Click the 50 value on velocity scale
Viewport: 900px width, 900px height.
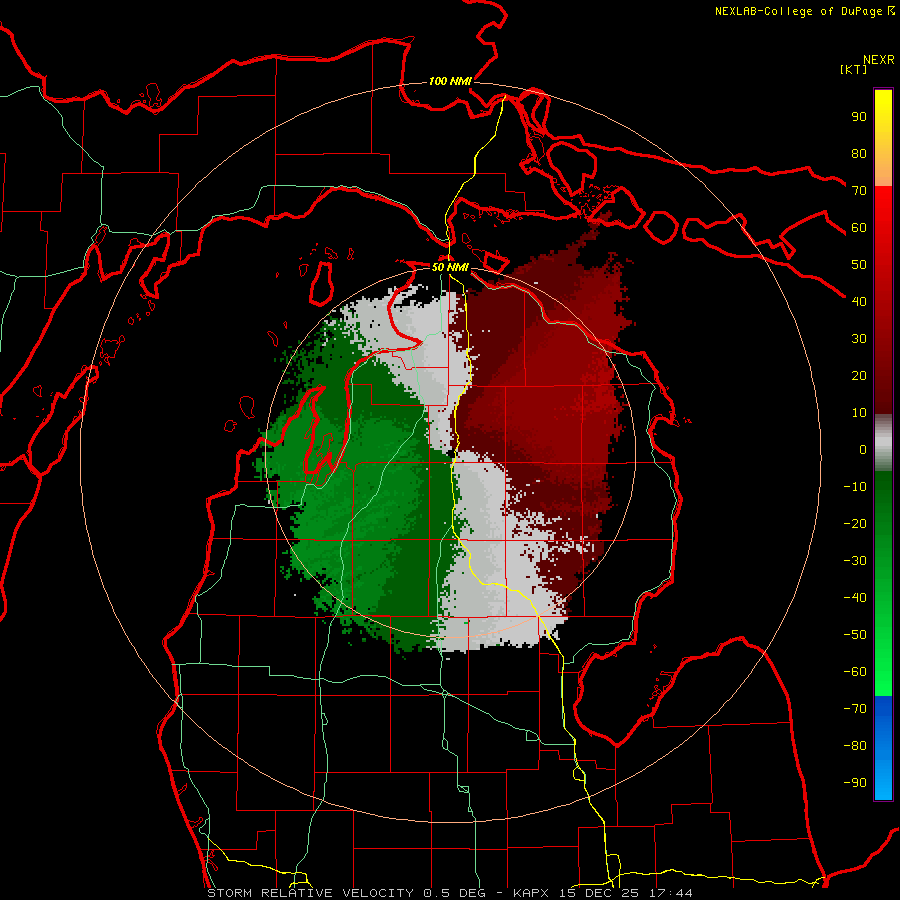click(x=859, y=265)
